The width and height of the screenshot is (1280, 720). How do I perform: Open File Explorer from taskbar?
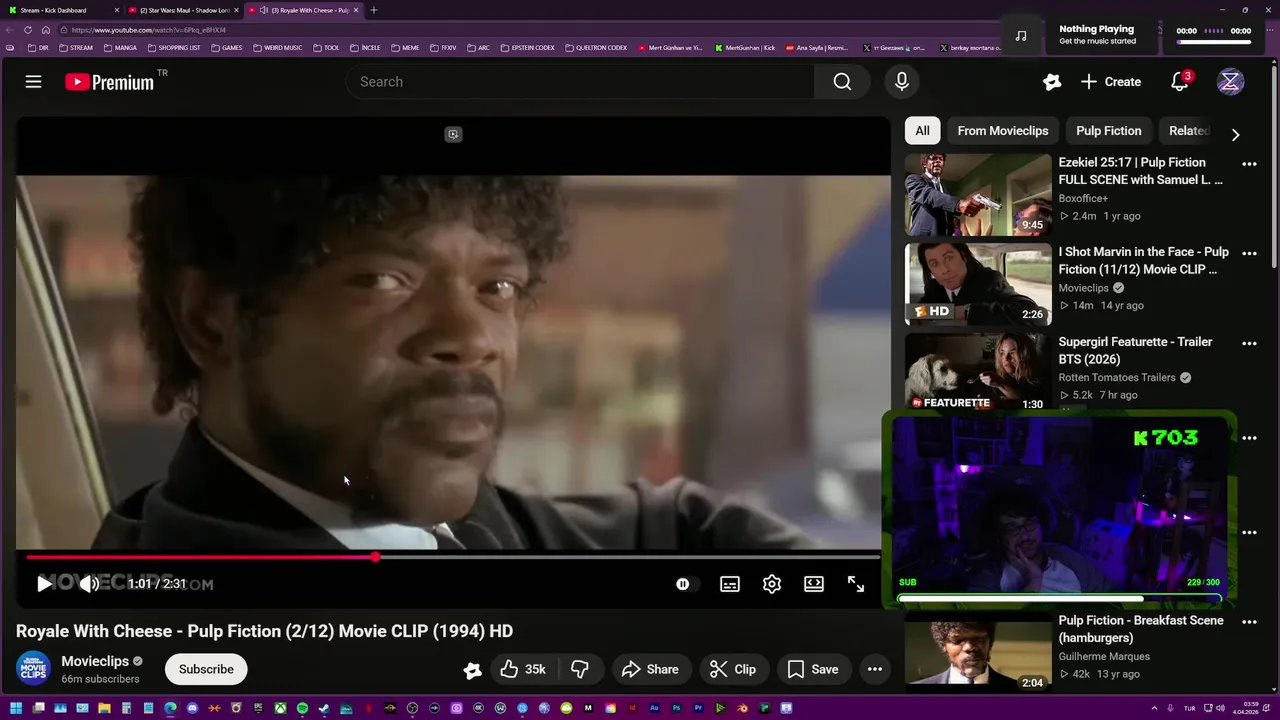tap(104, 708)
